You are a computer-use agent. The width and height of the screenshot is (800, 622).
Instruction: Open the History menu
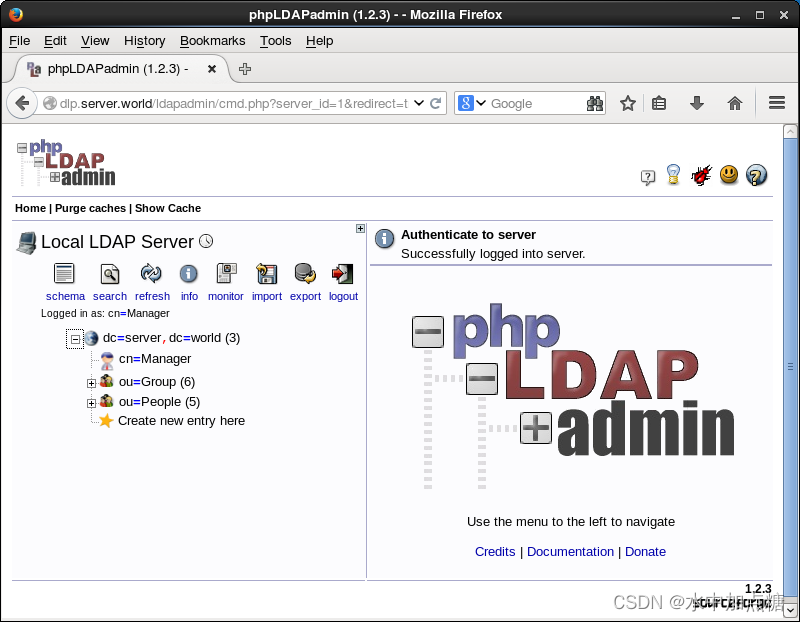[x=144, y=41]
